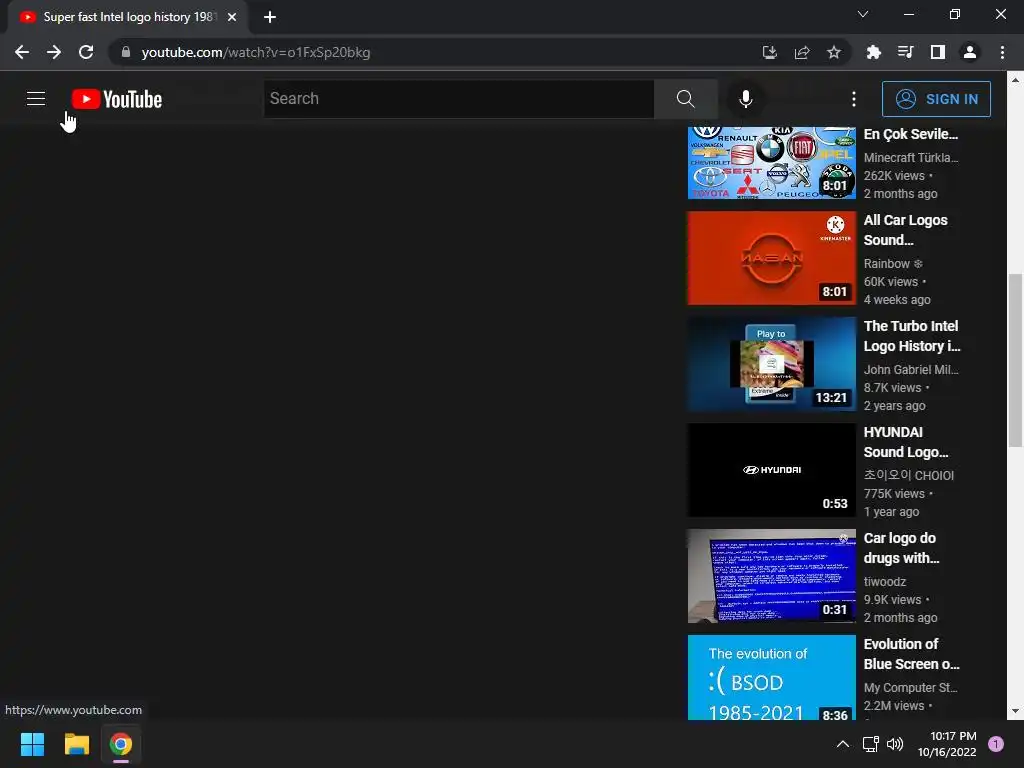
Task: Open blue screen Car logo thumbnail
Action: coord(771,576)
